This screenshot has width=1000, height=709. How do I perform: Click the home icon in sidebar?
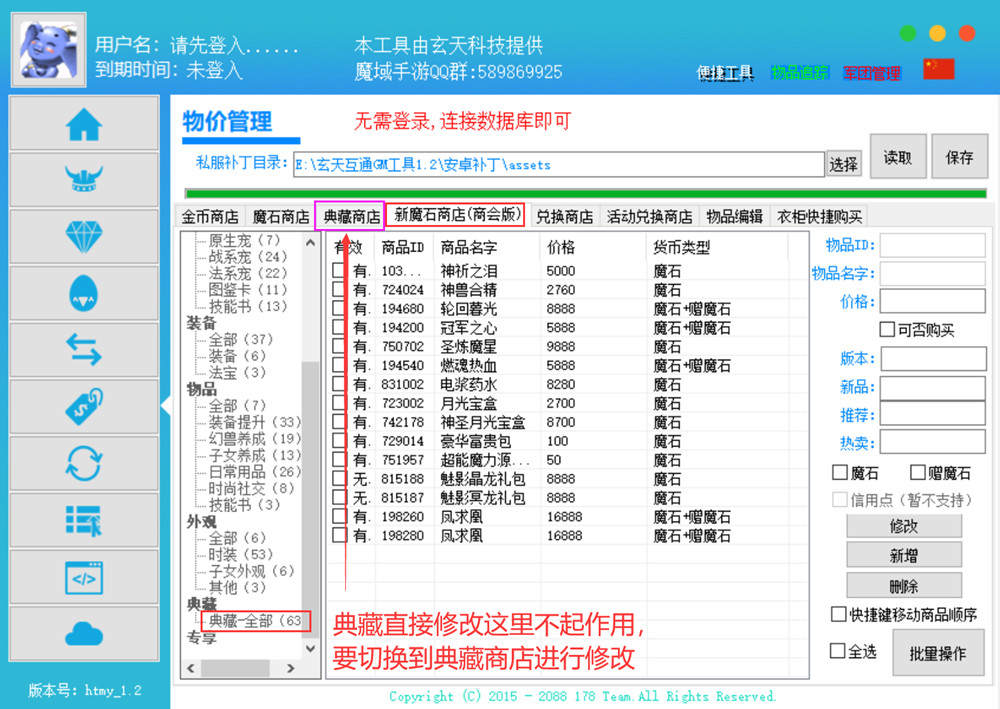pos(84,124)
